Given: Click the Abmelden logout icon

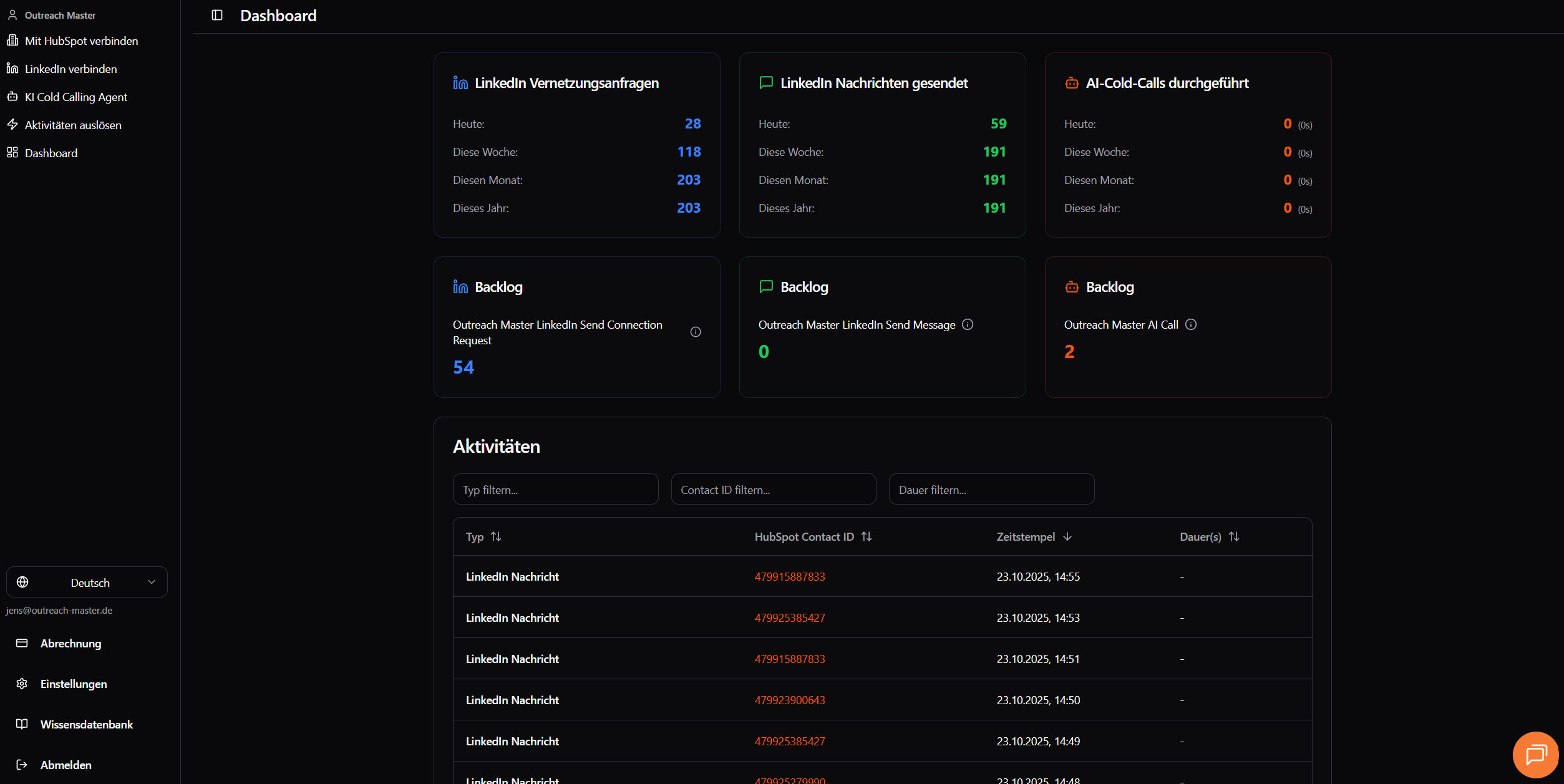Looking at the screenshot, I should tap(22, 765).
